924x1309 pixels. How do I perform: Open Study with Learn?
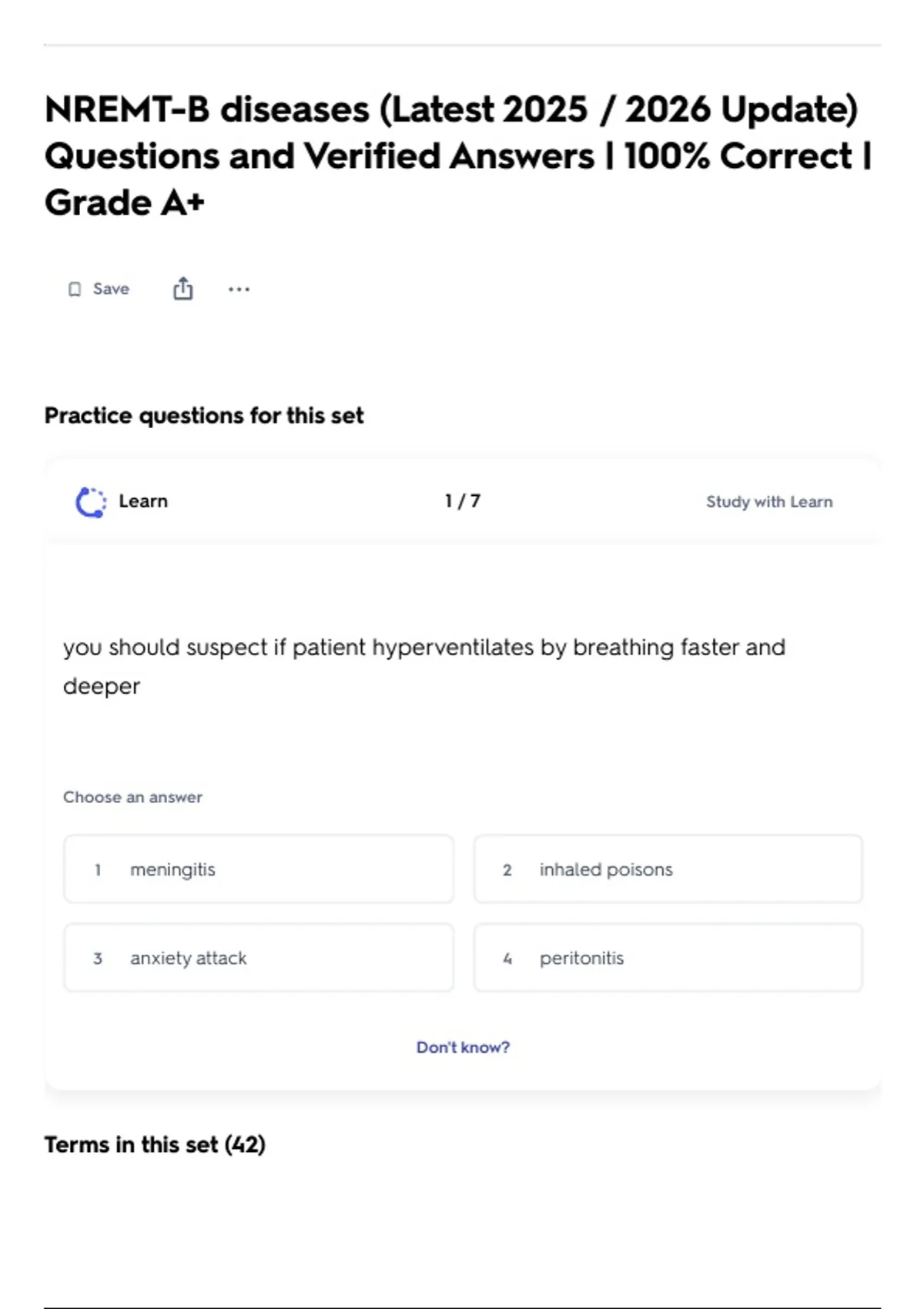769,502
